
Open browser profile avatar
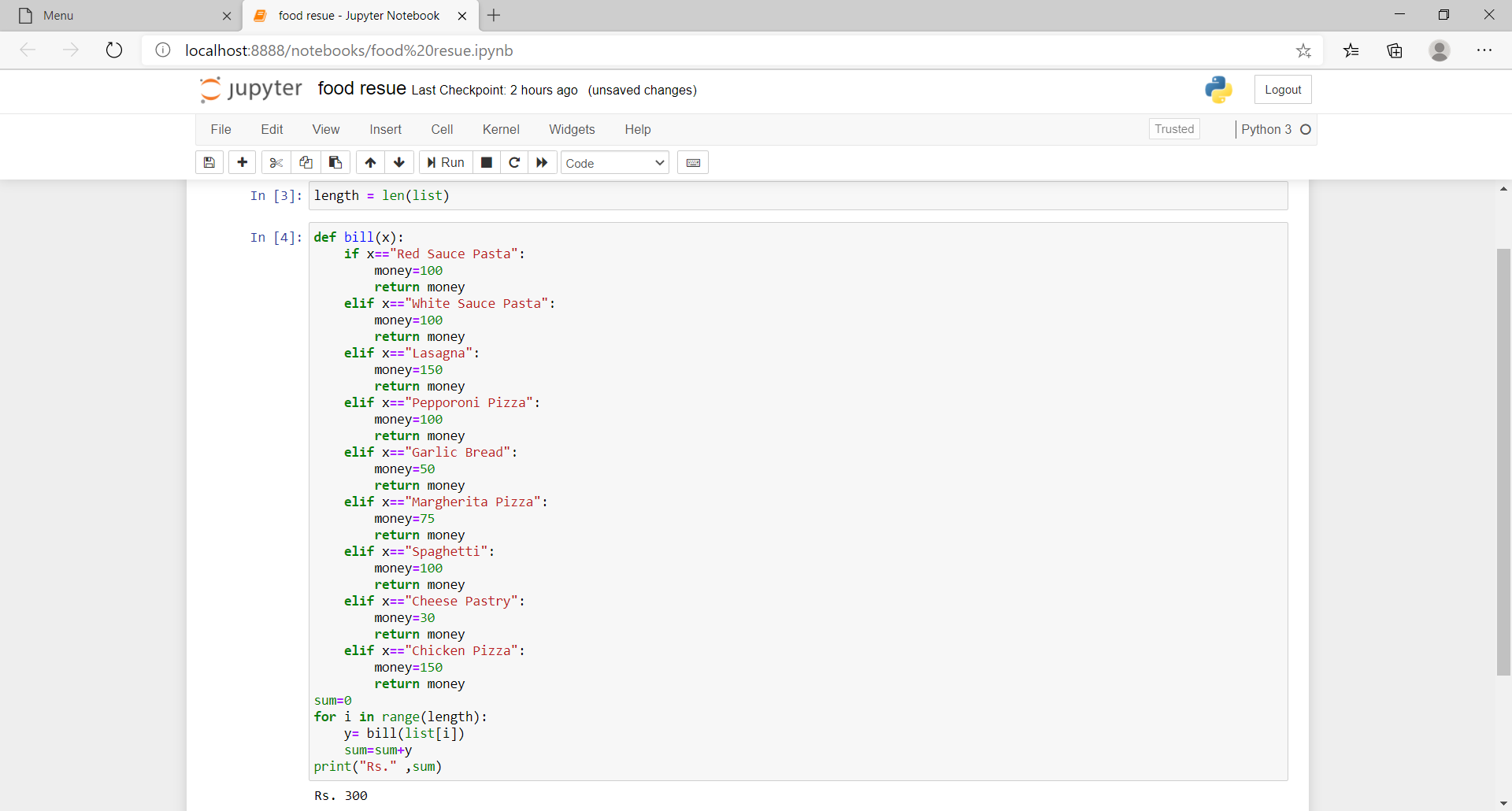[1440, 50]
